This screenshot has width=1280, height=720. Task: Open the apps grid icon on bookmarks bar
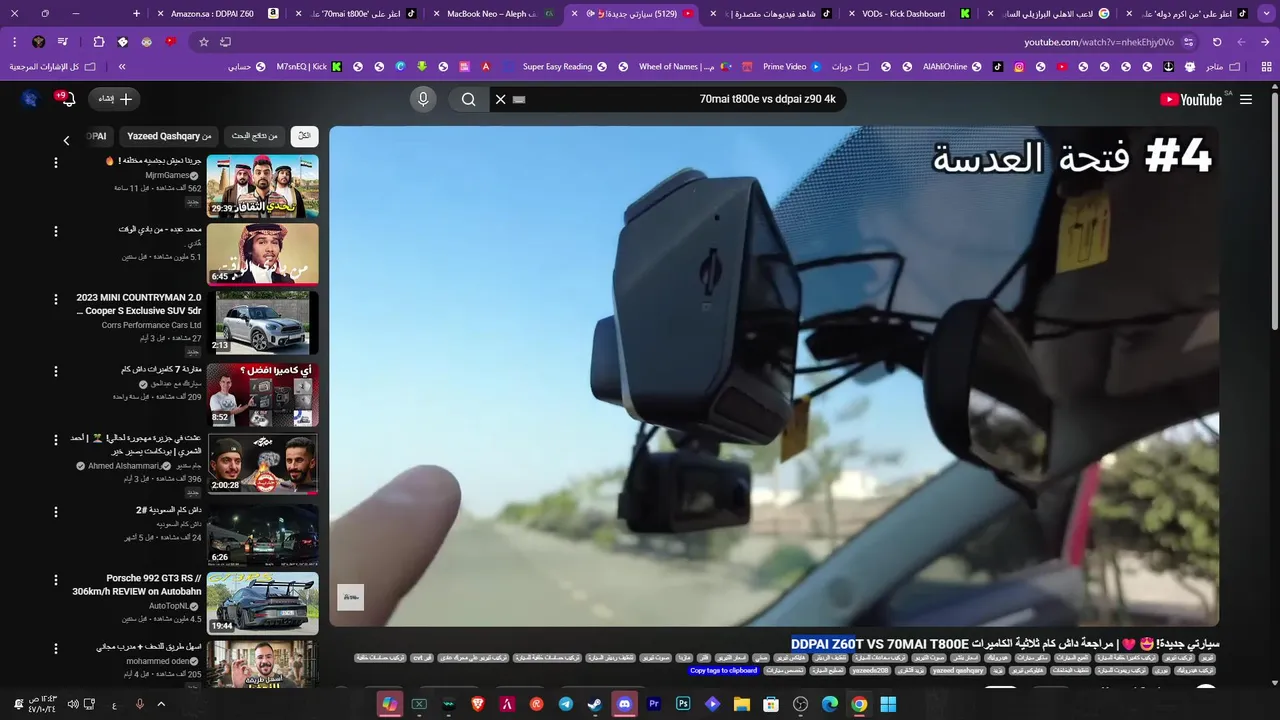pos(1267,67)
